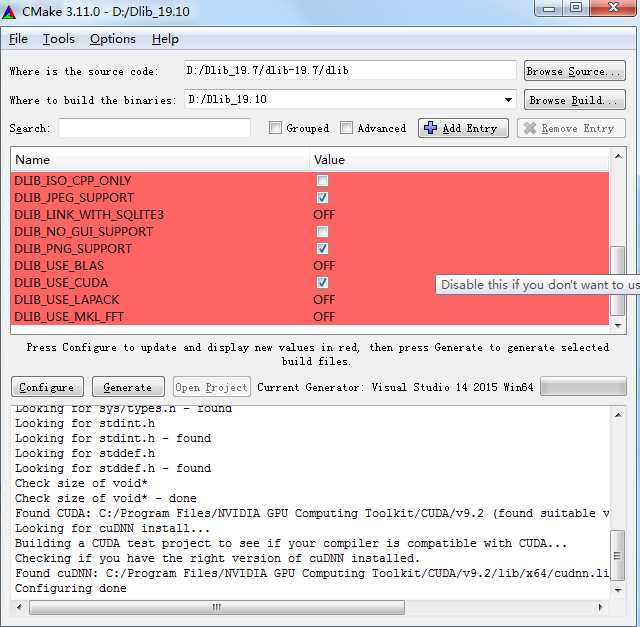Screen dimensions: 640x627
Task: Click the output log horizontal scrollbar thumb
Action: 217,607
